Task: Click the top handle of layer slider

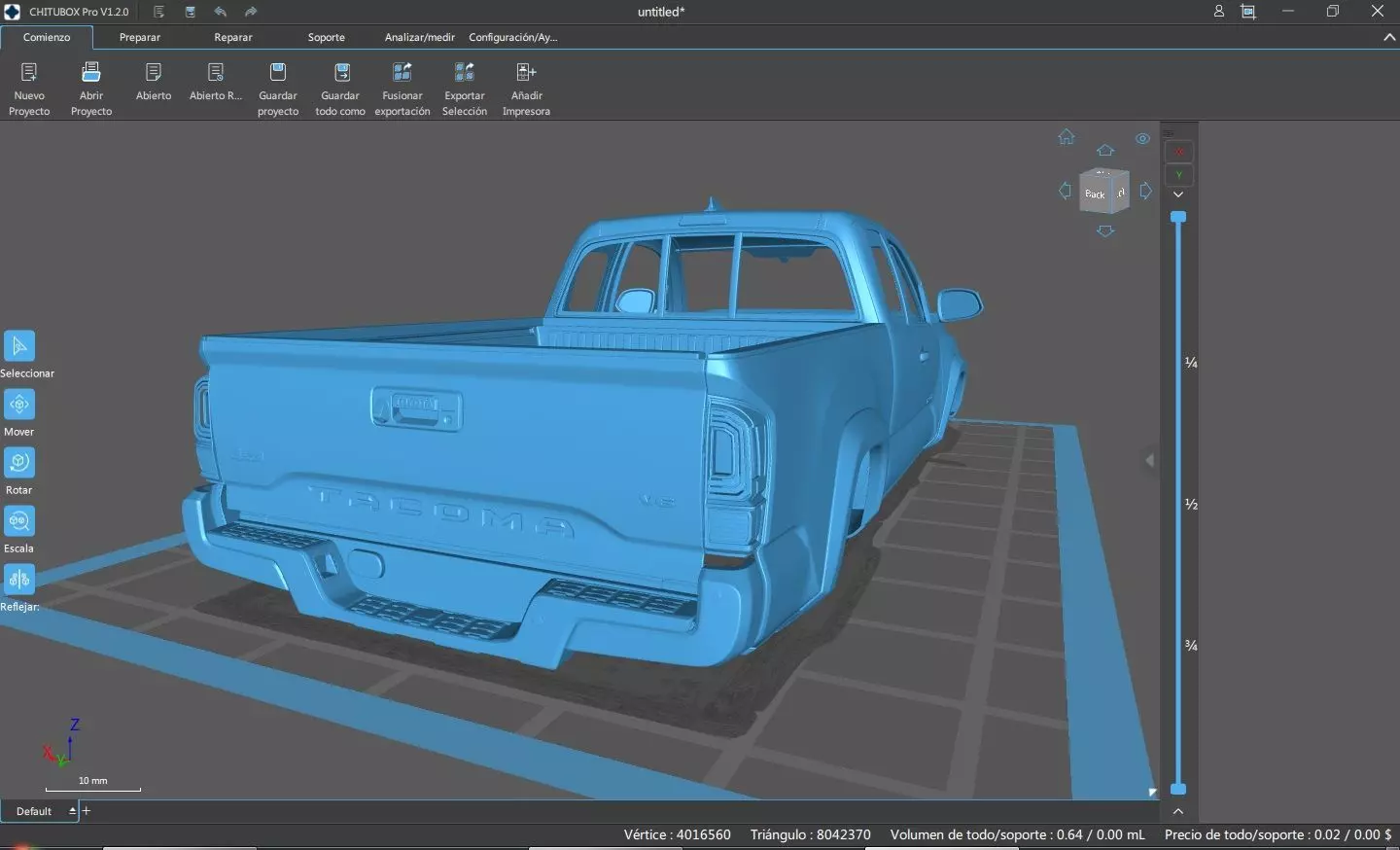Action: [x=1178, y=217]
